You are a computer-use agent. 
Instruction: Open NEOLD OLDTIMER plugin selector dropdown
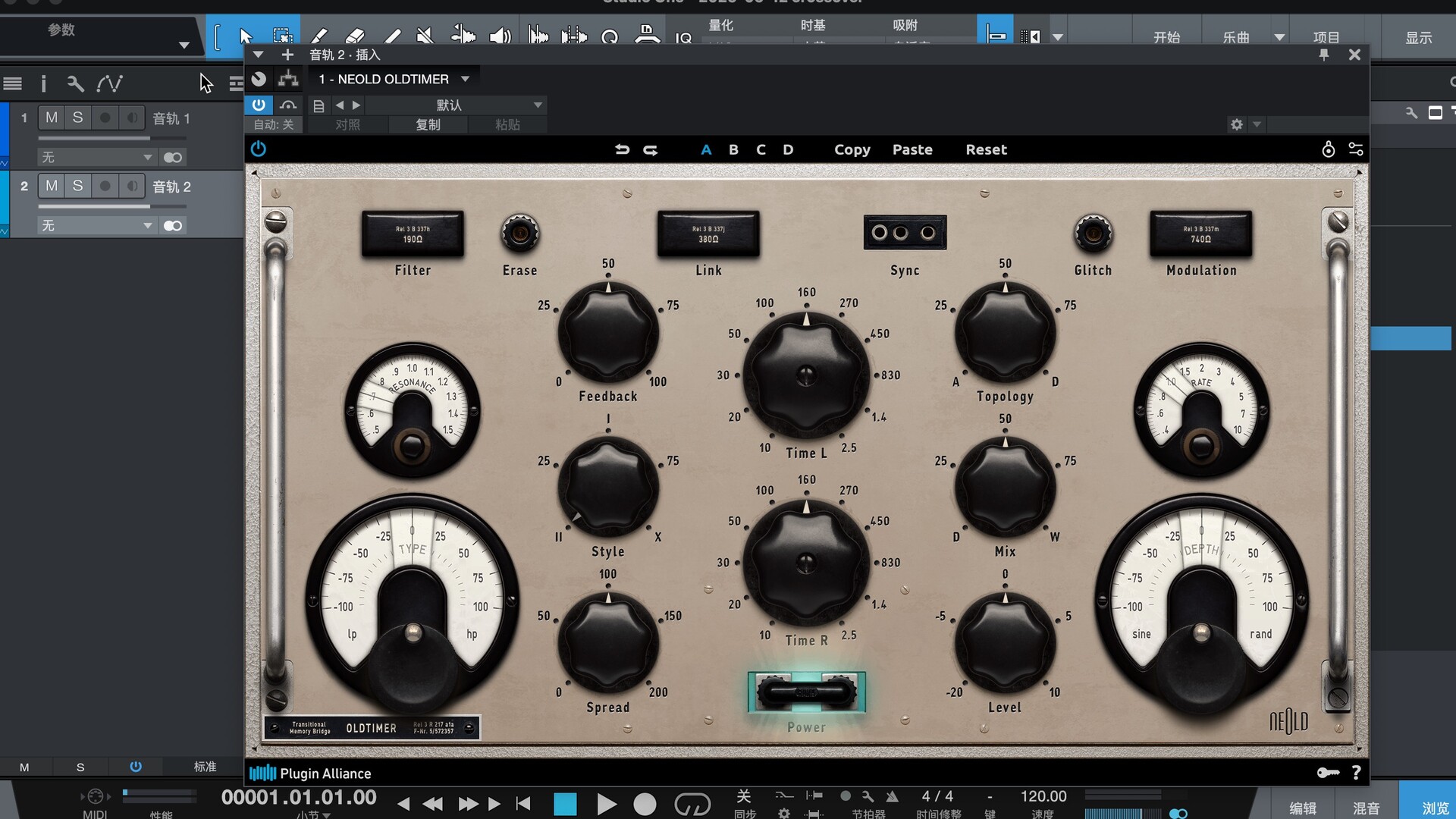click(465, 79)
